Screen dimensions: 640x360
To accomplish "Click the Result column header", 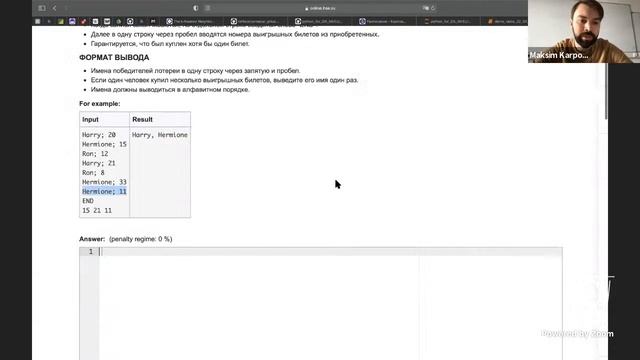I will coord(142,120).
